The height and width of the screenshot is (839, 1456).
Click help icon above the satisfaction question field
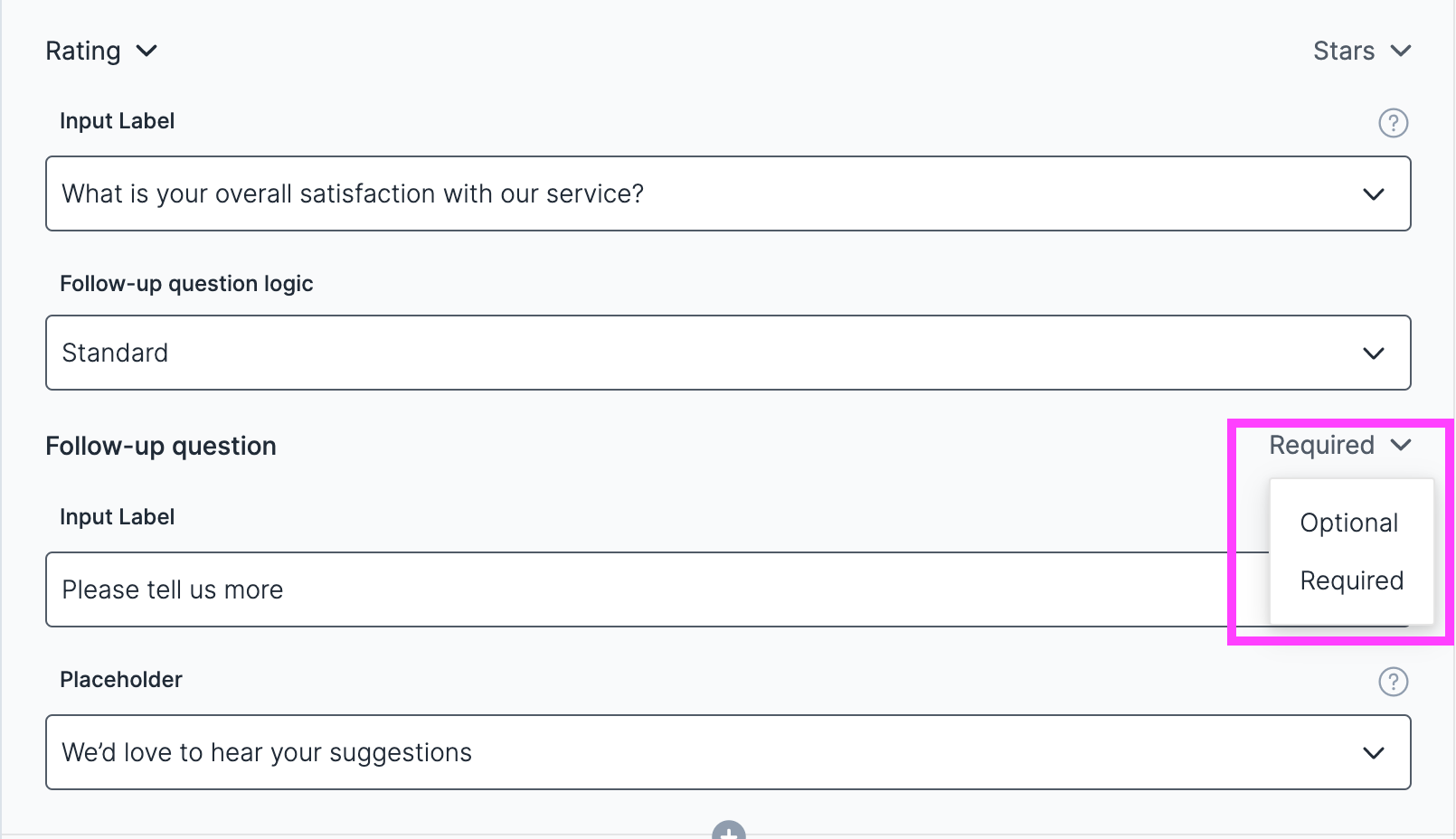pyautogui.click(x=1393, y=123)
